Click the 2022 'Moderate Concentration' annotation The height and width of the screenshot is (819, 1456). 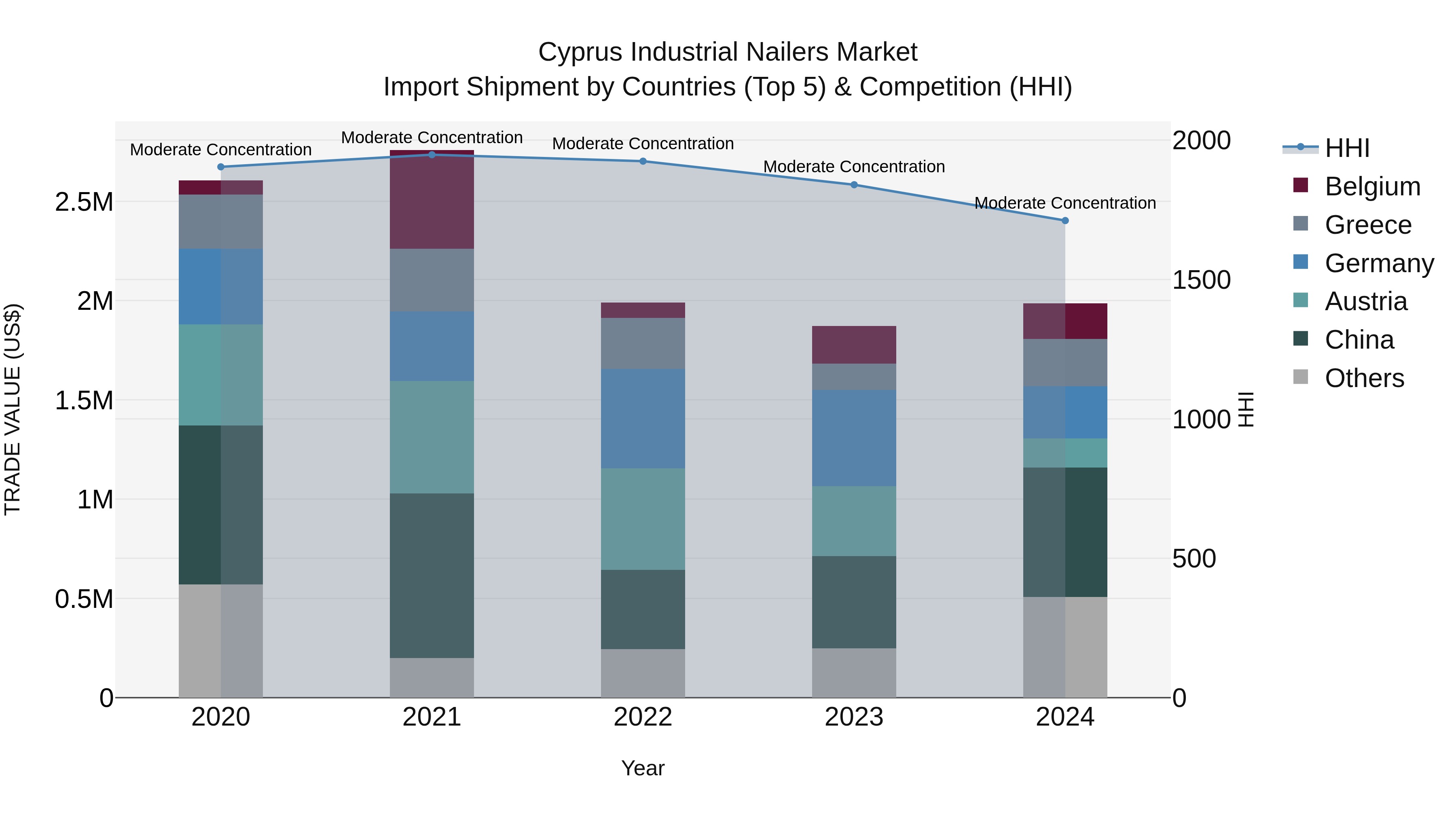click(643, 144)
